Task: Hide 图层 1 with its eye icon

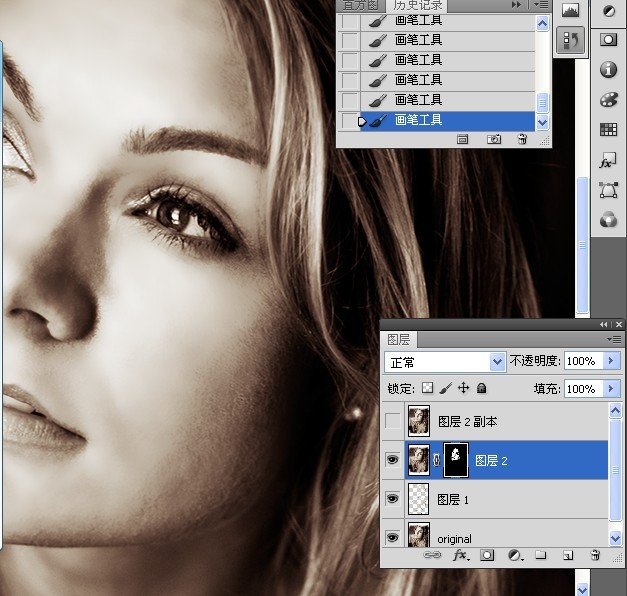Action: point(392,499)
